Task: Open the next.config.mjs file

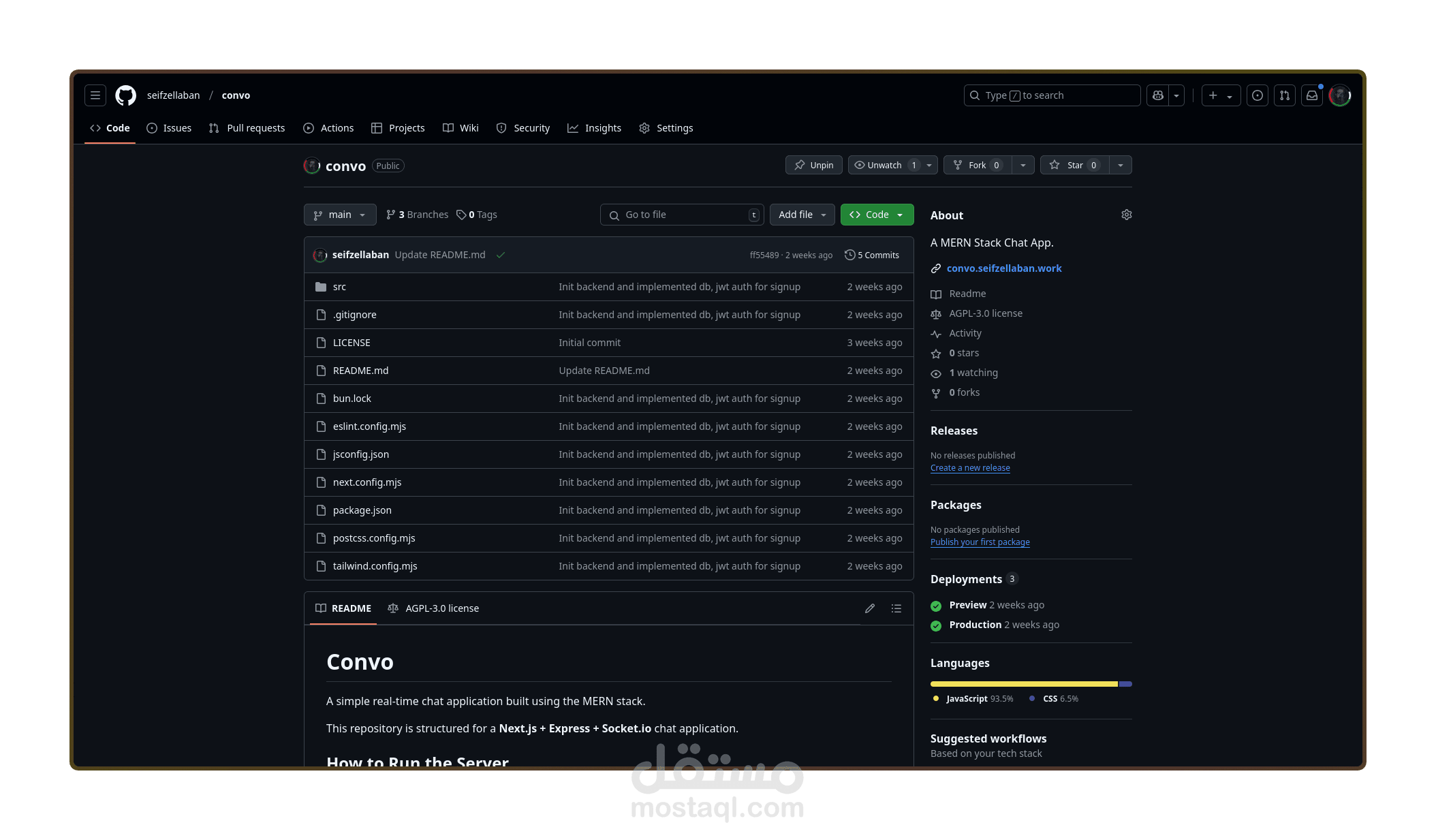Action: (367, 482)
